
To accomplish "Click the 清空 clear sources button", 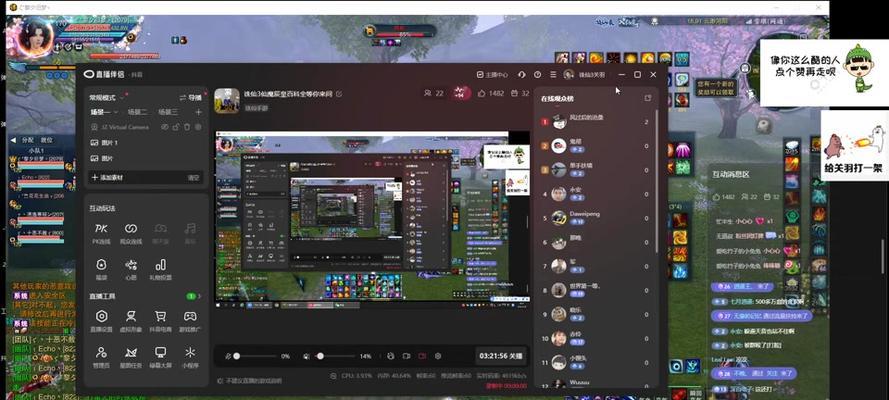I will coord(194,177).
